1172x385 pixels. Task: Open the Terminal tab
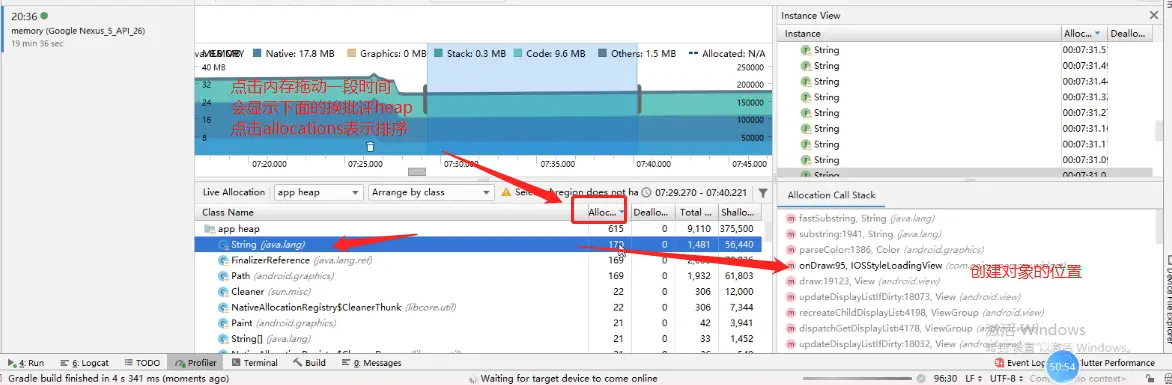[x=255, y=363]
